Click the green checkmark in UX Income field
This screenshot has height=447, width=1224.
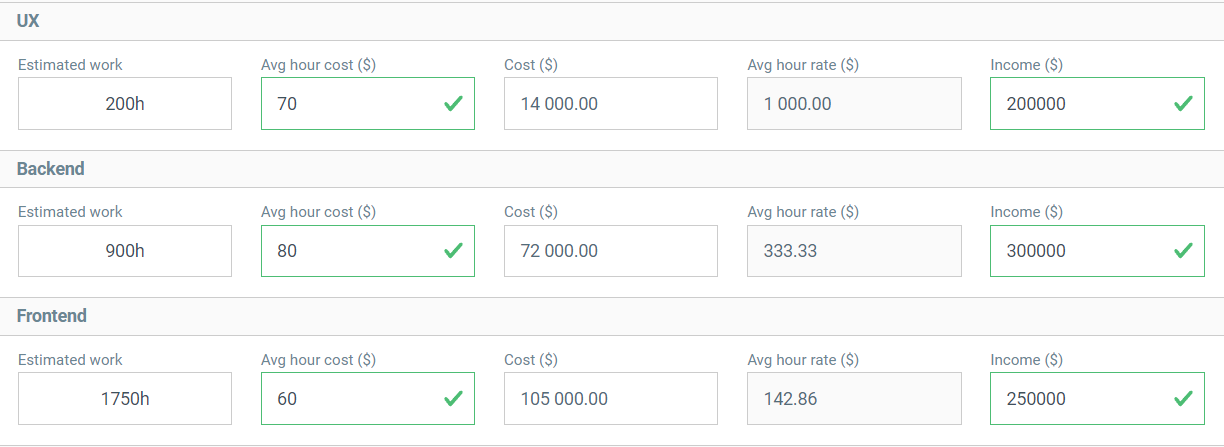coord(1183,103)
